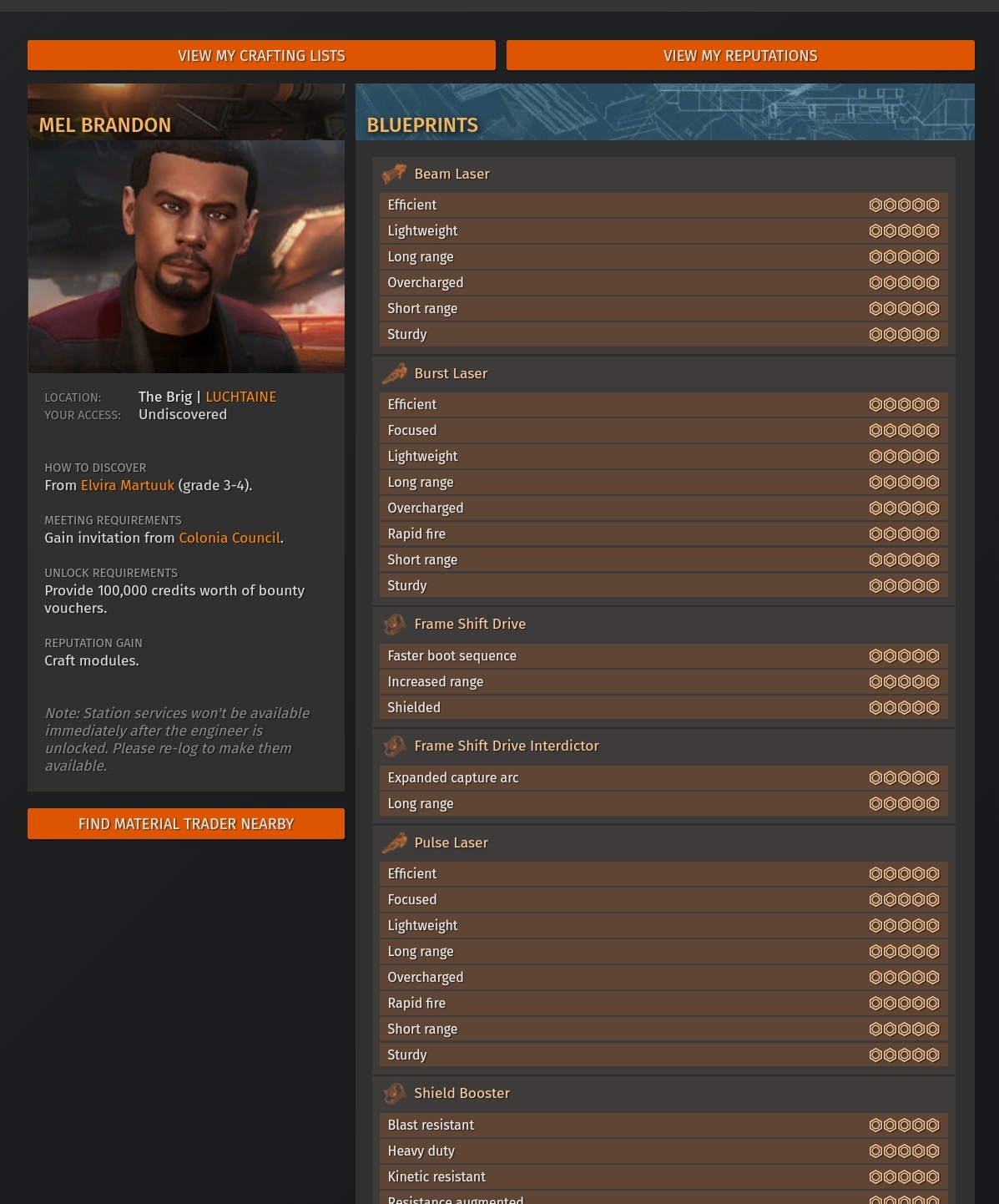
Task: Select the Frame Shift Drive Increased range blueprint
Action: 663,681
